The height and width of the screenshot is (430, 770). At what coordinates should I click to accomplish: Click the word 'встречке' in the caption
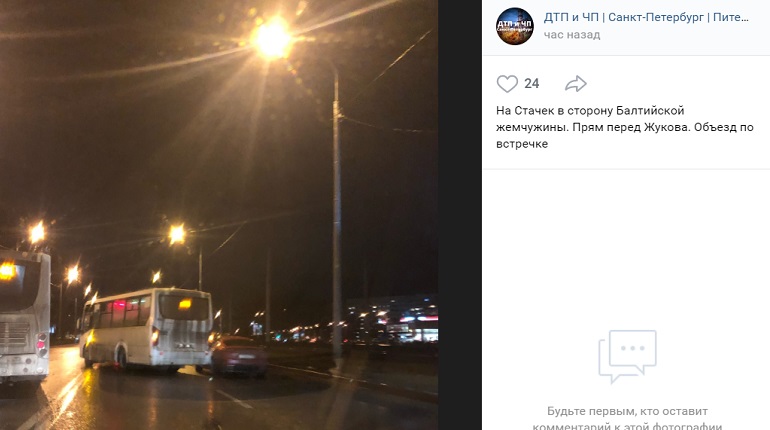(x=522, y=144)
